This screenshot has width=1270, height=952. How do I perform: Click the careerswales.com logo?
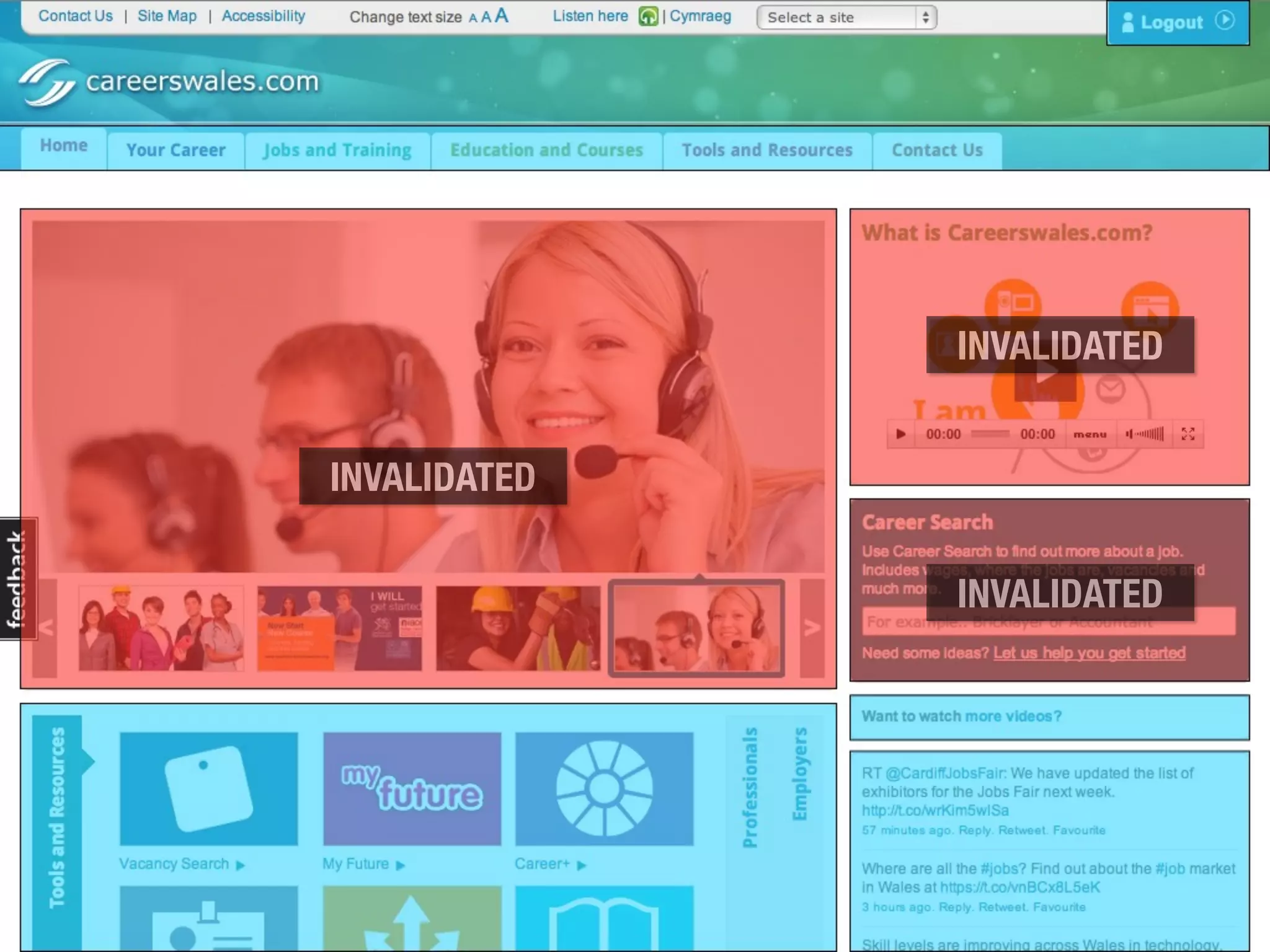[x=169, y=82]
